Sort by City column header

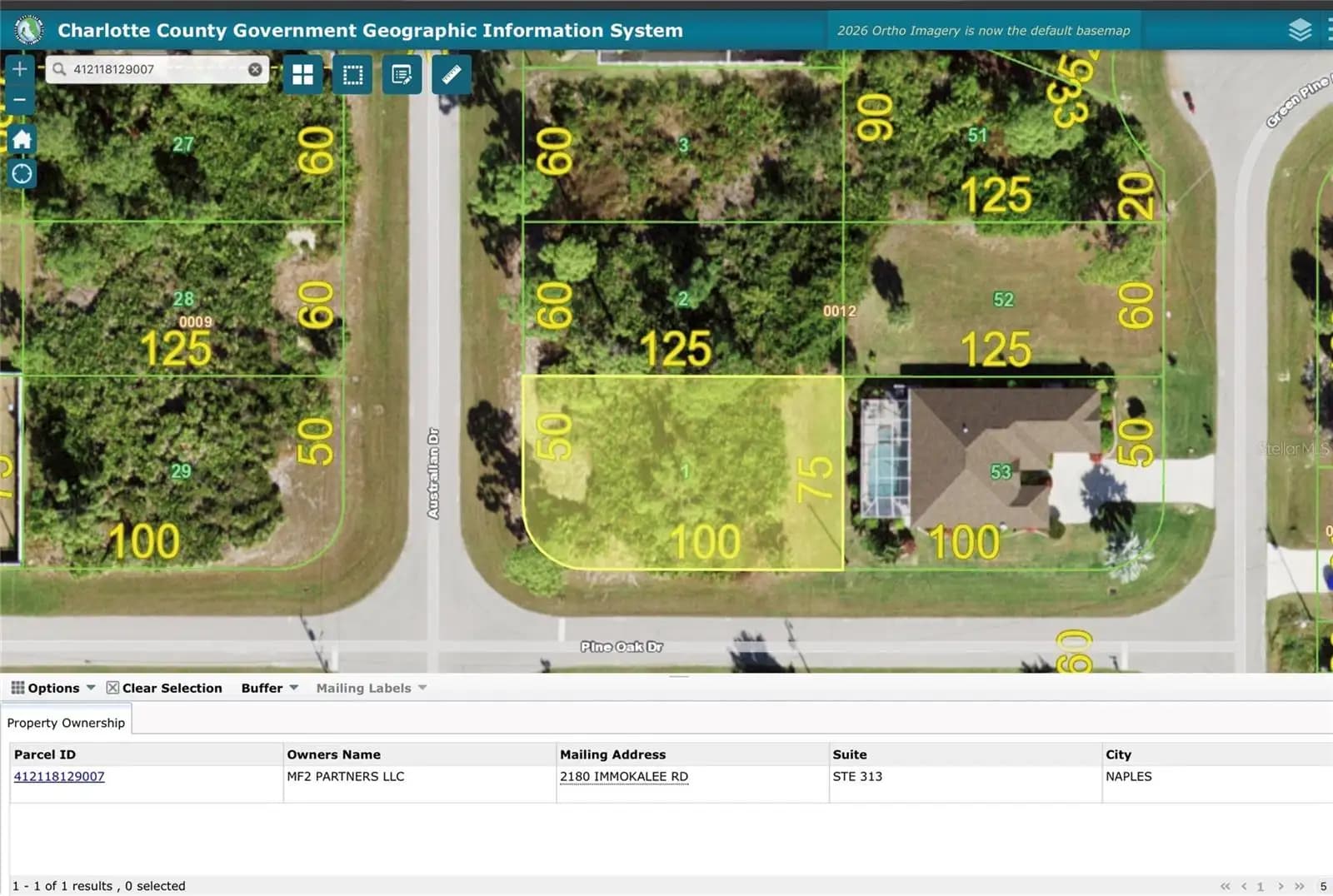tap(1217, 754)
